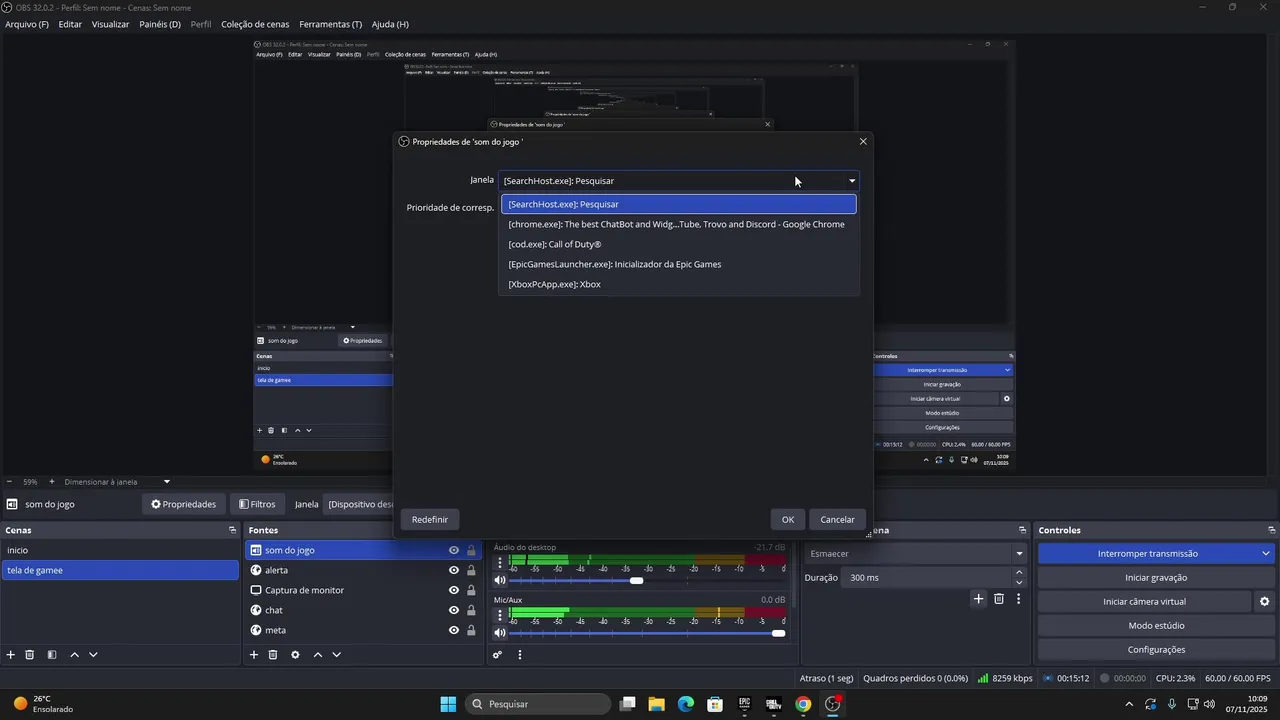The width and height of the screenshot is (1280, 720).
Task: Open scene filters icon in Cenas toolbar
Action: tap(52, 655)
